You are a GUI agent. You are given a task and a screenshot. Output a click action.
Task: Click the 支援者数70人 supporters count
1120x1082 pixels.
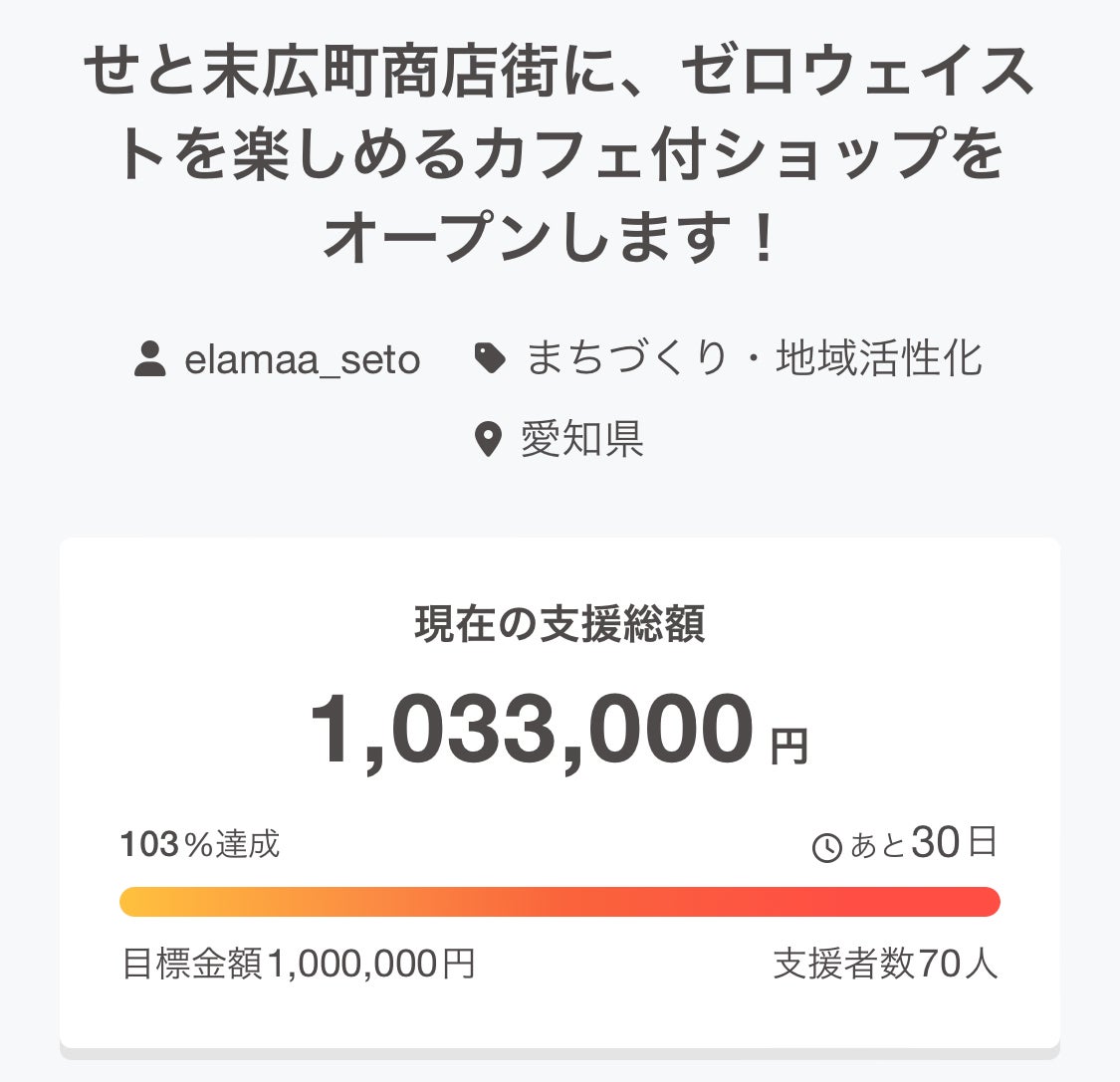coord(885,964)
